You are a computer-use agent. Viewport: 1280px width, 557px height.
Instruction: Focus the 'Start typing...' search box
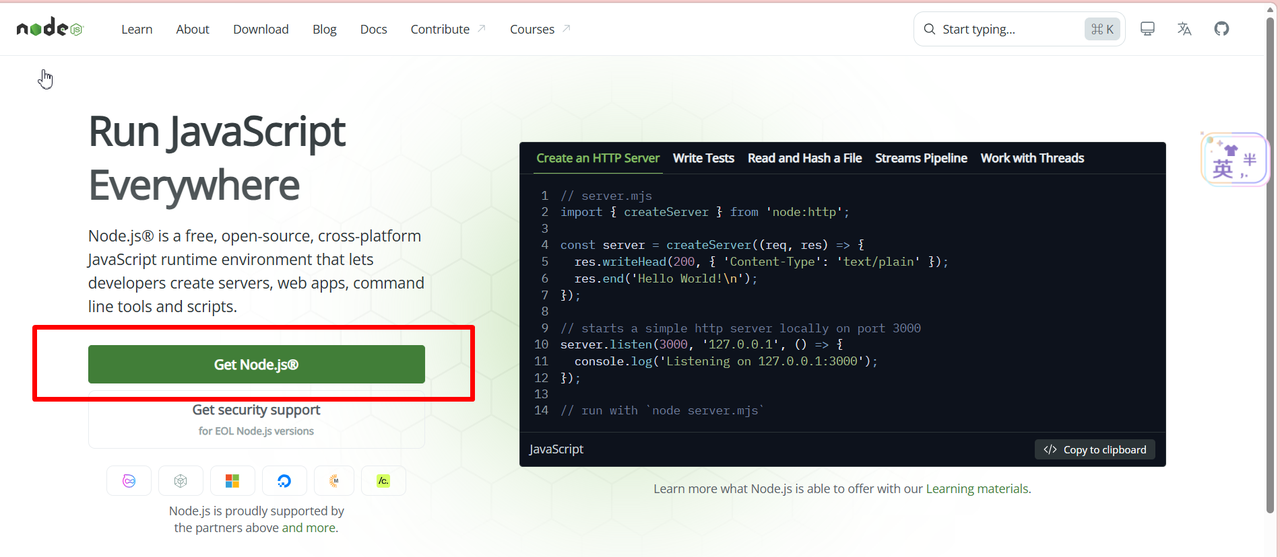click(1019, 29)
